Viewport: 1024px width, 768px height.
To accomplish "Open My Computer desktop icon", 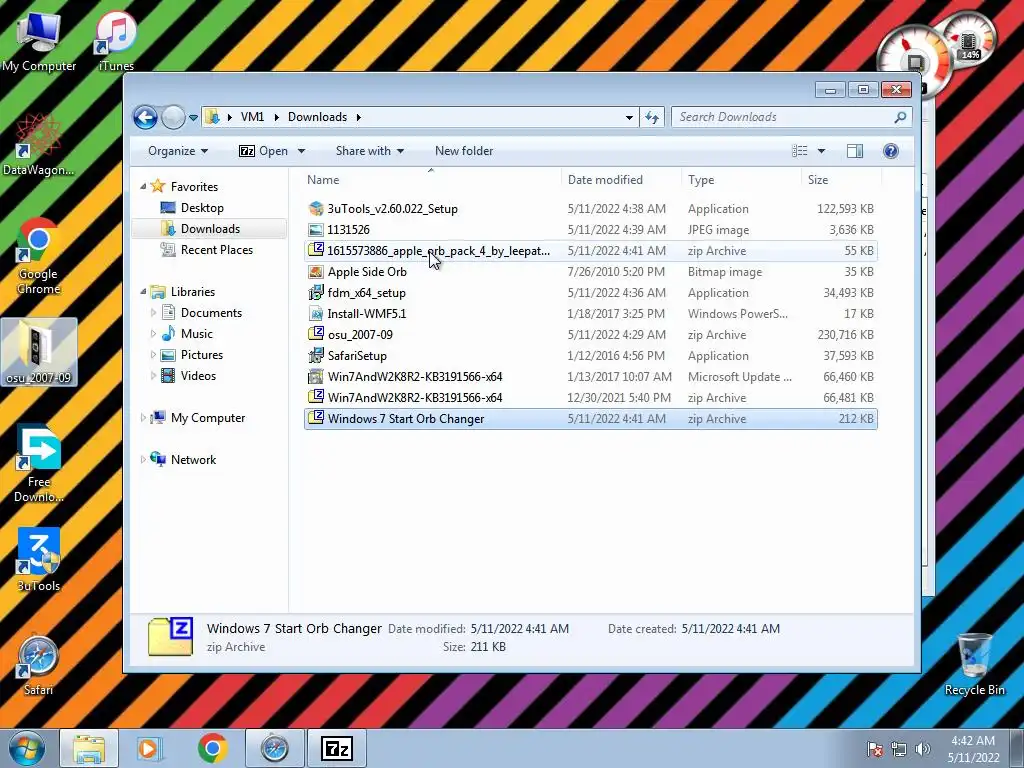I will 39,40.
